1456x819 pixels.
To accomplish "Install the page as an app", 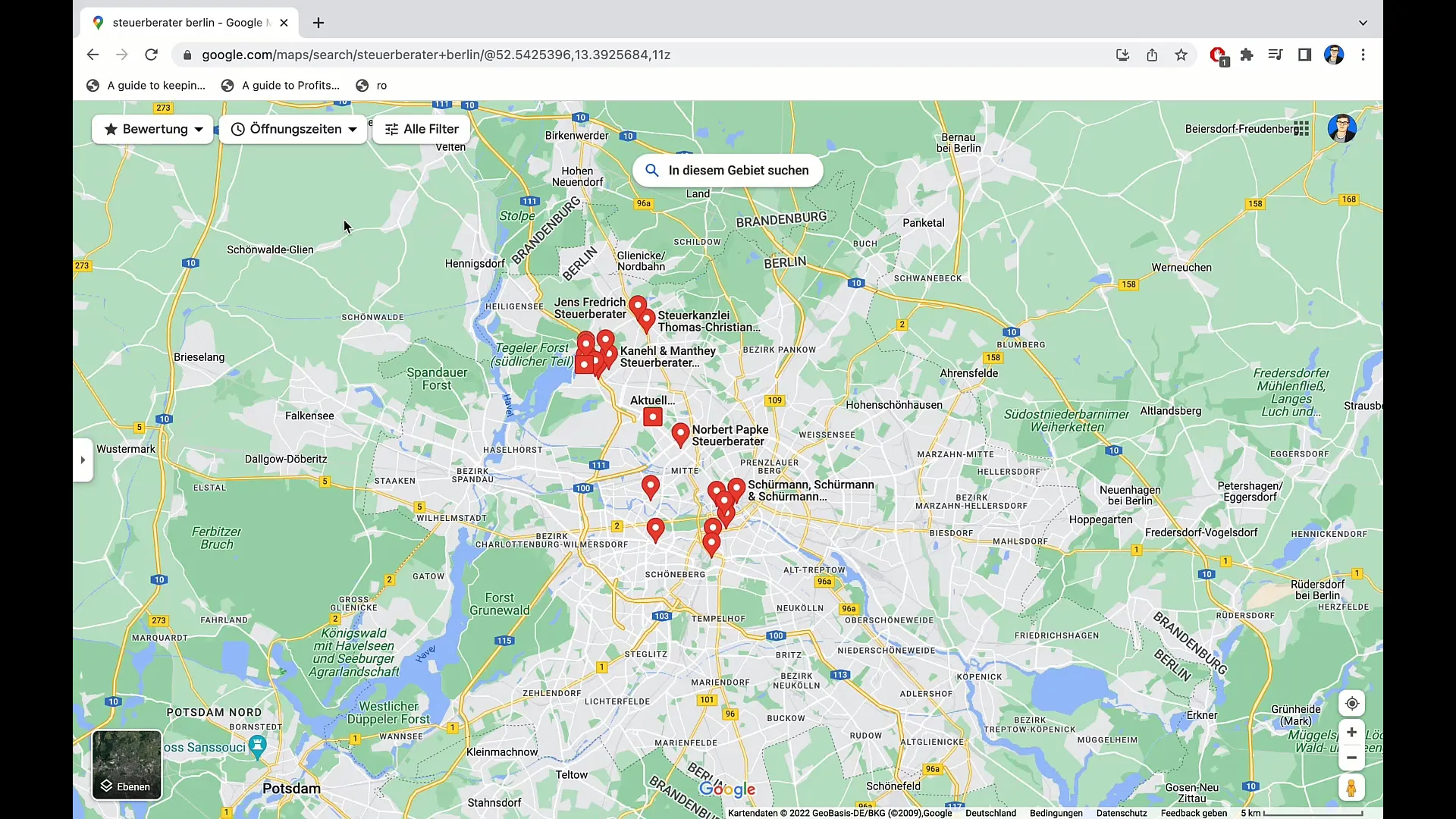I will tap(1123, 55).
